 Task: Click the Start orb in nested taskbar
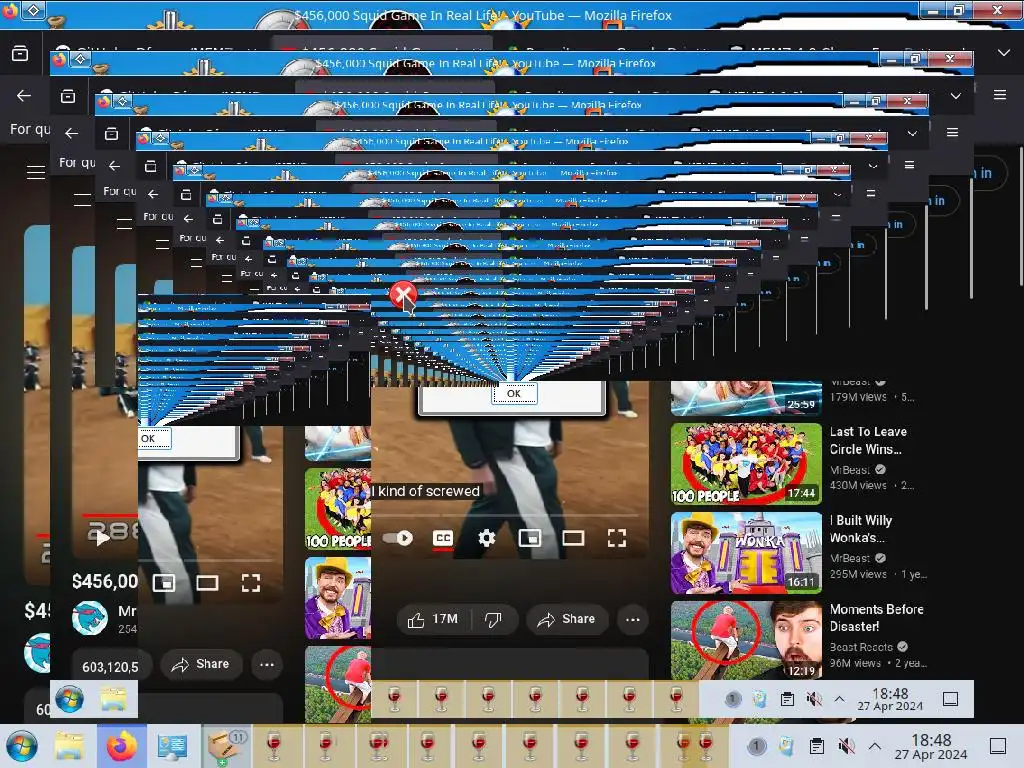click(x=69, y=699)
